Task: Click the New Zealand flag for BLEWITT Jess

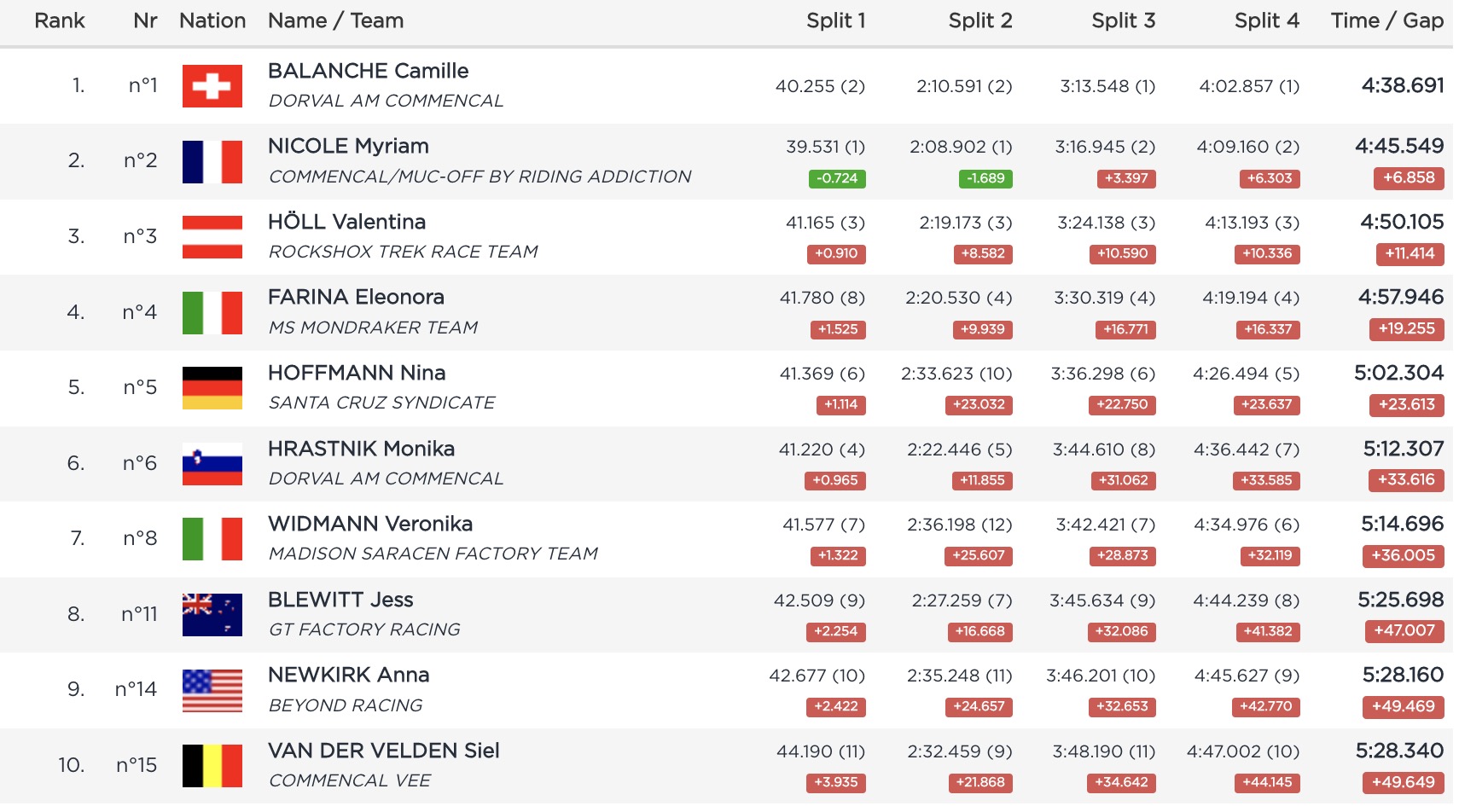Action: [212, 615]
